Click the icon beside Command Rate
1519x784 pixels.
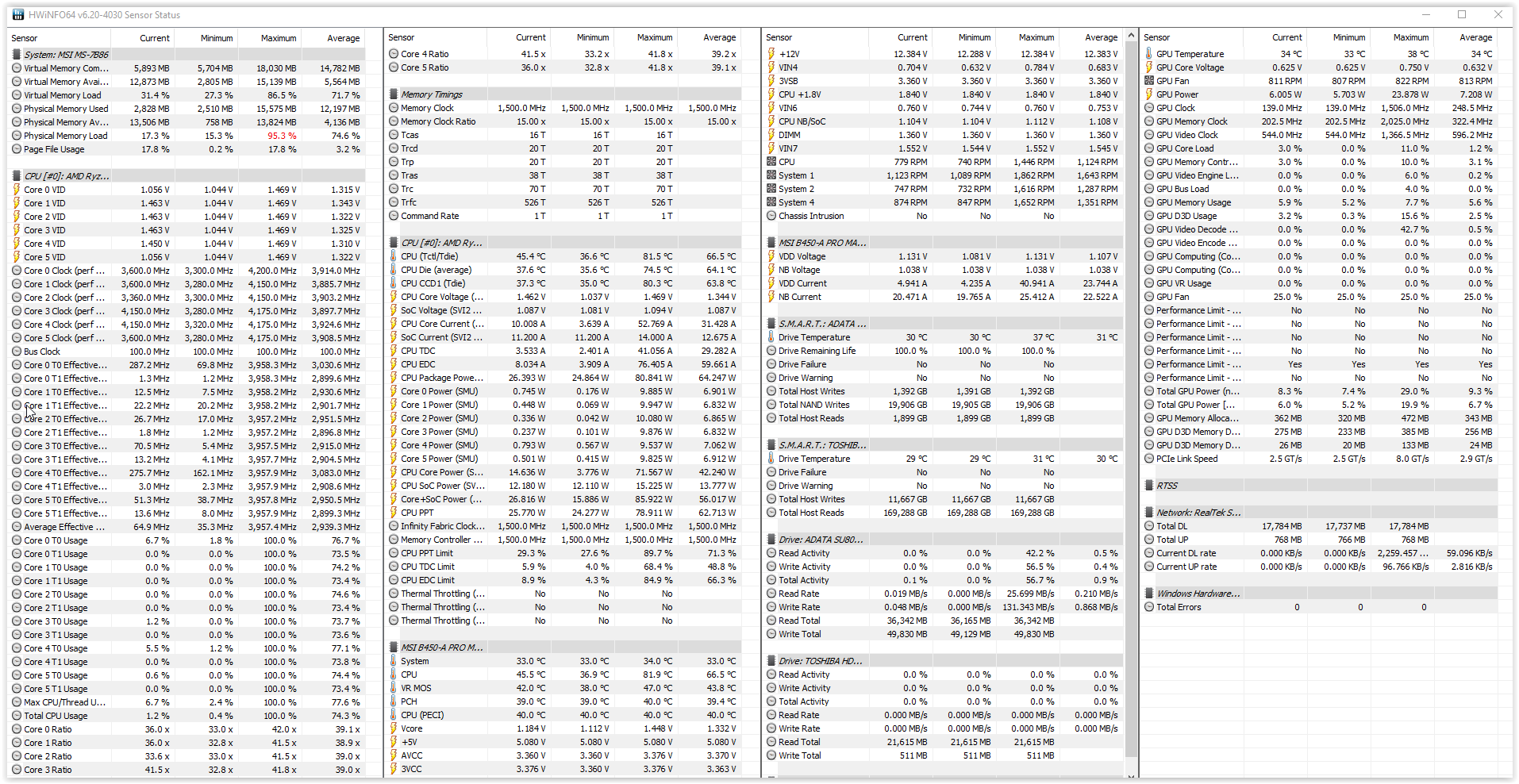(x=394, y=216)
